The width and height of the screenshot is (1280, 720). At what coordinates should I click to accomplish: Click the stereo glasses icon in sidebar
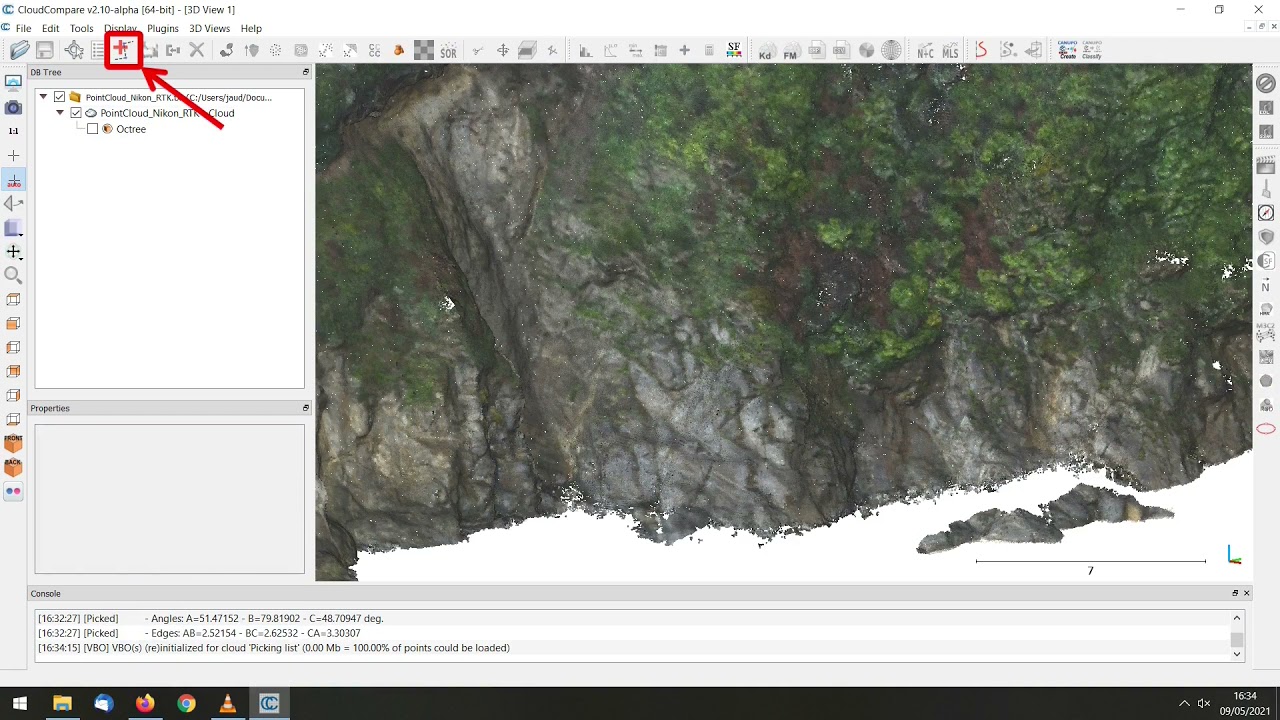(13, 492)
